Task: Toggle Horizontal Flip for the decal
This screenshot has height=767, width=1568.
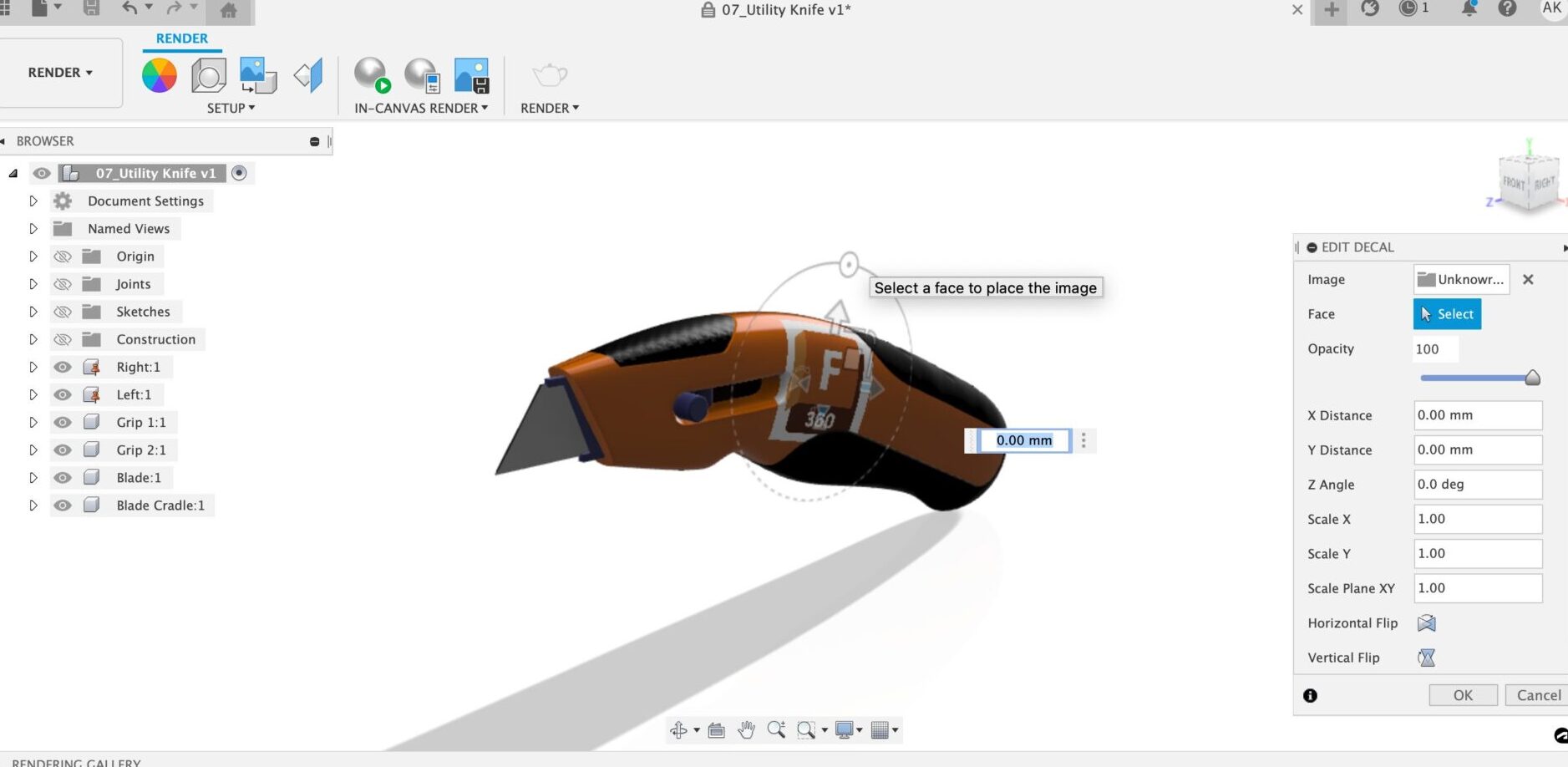Action: coord(1425,622)
